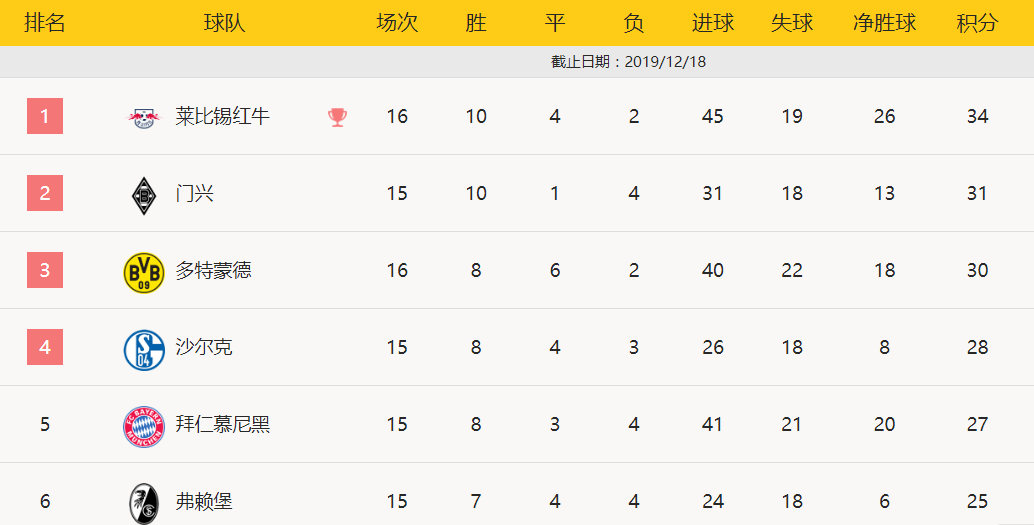Click the BVB 09 Dortmund logo
The height and width of the screenshot is (525, 1034).
pyautogui.click(x=144, y=272)
